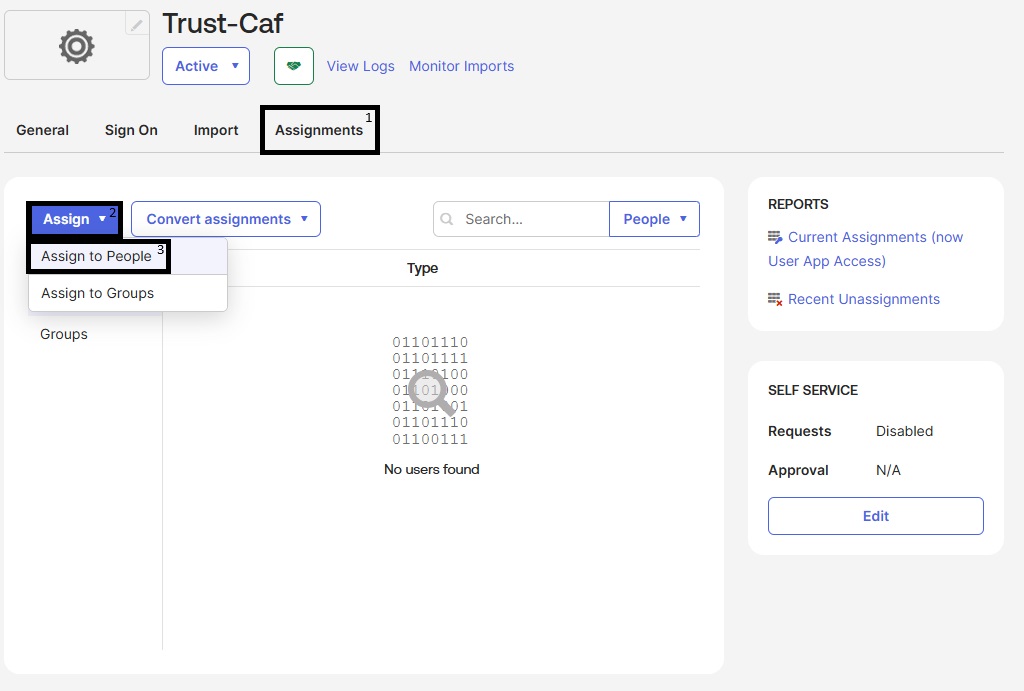Click the Recent Unassignments report icon
The width and height of the screenshot is (1024, 691).
[775, 299]
